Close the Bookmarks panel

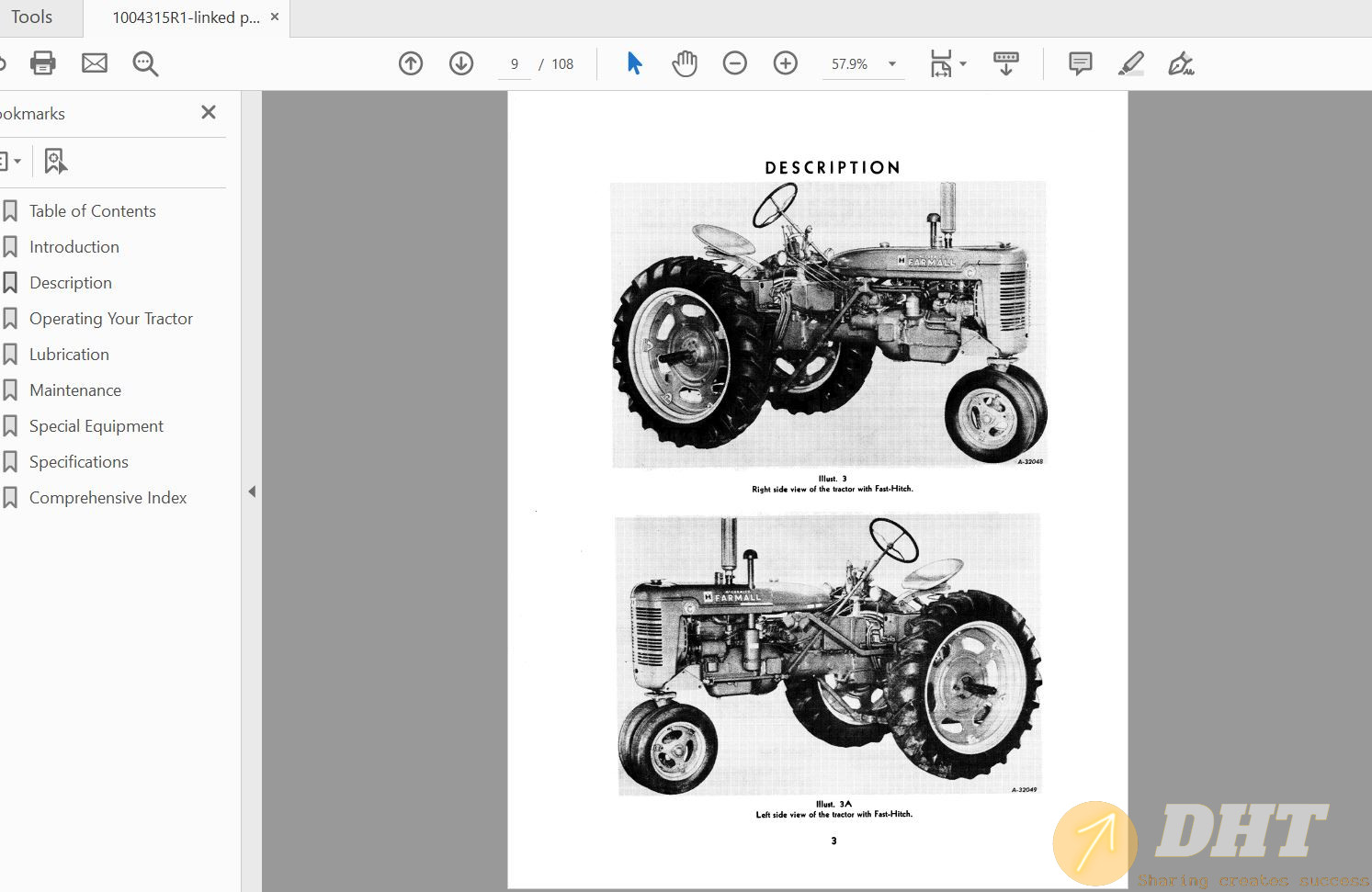click(209, 112)
